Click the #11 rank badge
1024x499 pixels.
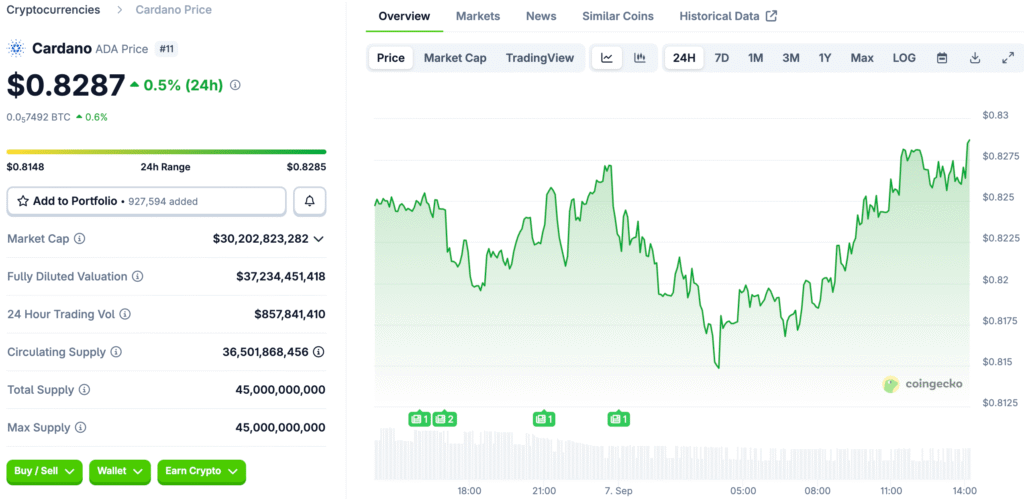[x=166, y=48]
